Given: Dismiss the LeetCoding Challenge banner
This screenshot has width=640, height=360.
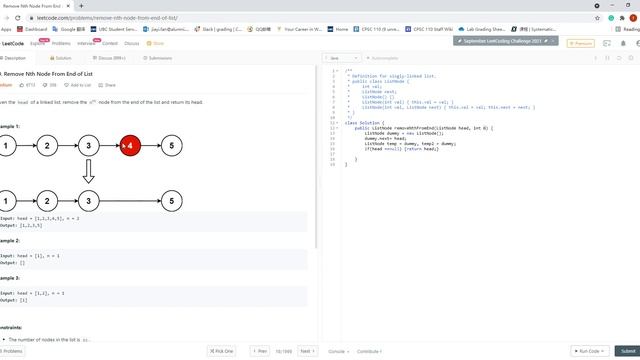Looking at the screenshot, I should pyautogui.click(x=553, y=41).
